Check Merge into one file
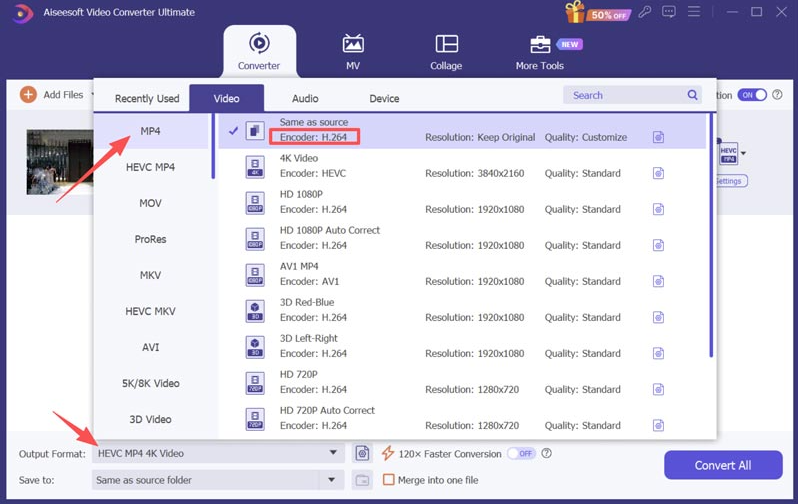Image resolution: width=798 pixels, height=504 pixels. (389, 480)
